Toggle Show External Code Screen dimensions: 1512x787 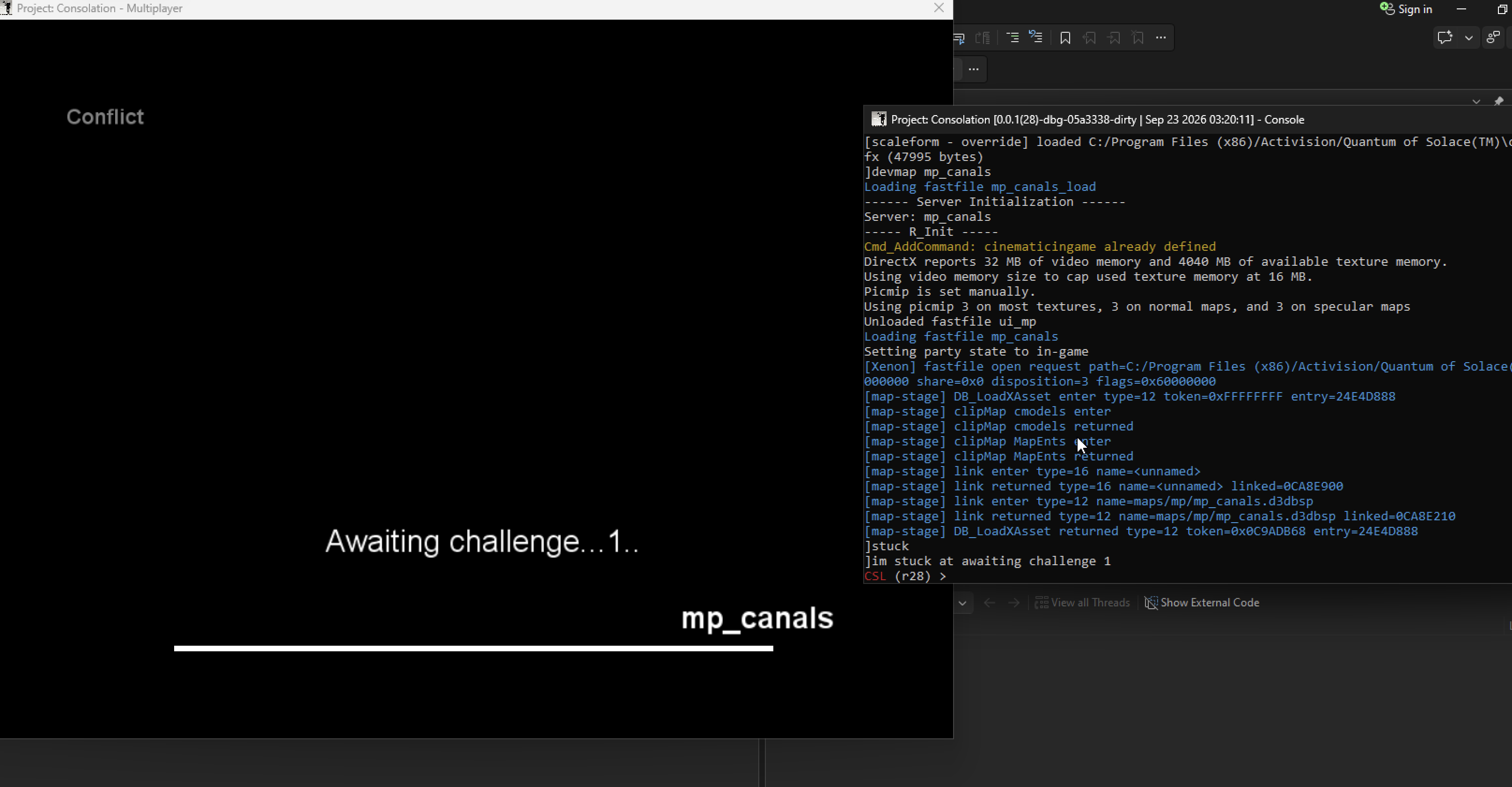coord(1202,603)
